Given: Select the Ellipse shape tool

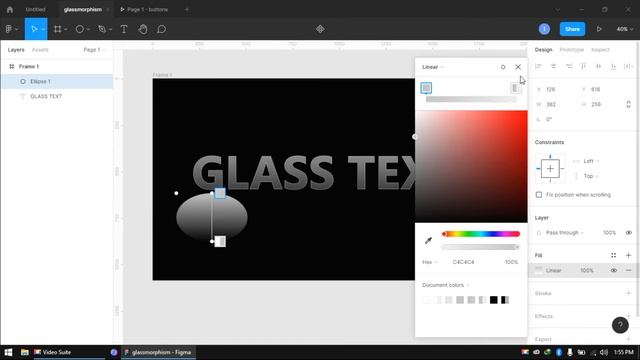Looking at the screenshot, I should coord(80,29).
